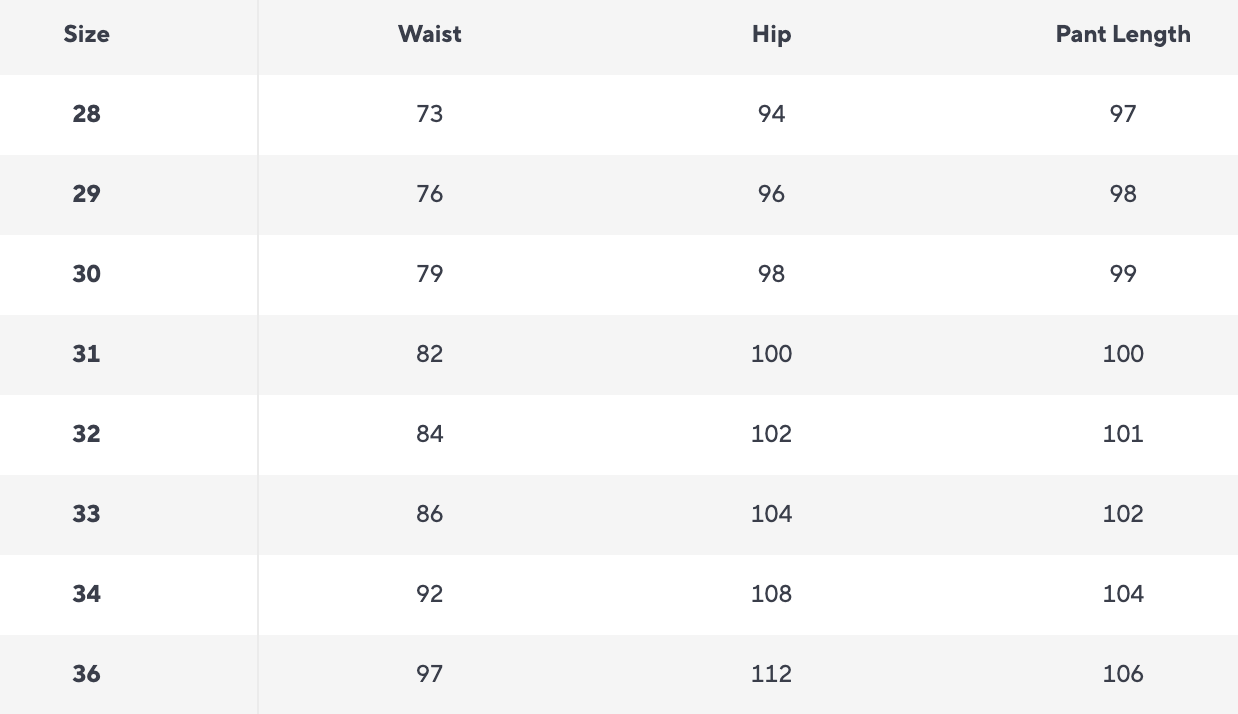The width and height of the screenshot is (1238, 714).
Task: Select the size 28 row label
Action: (86, 114)
